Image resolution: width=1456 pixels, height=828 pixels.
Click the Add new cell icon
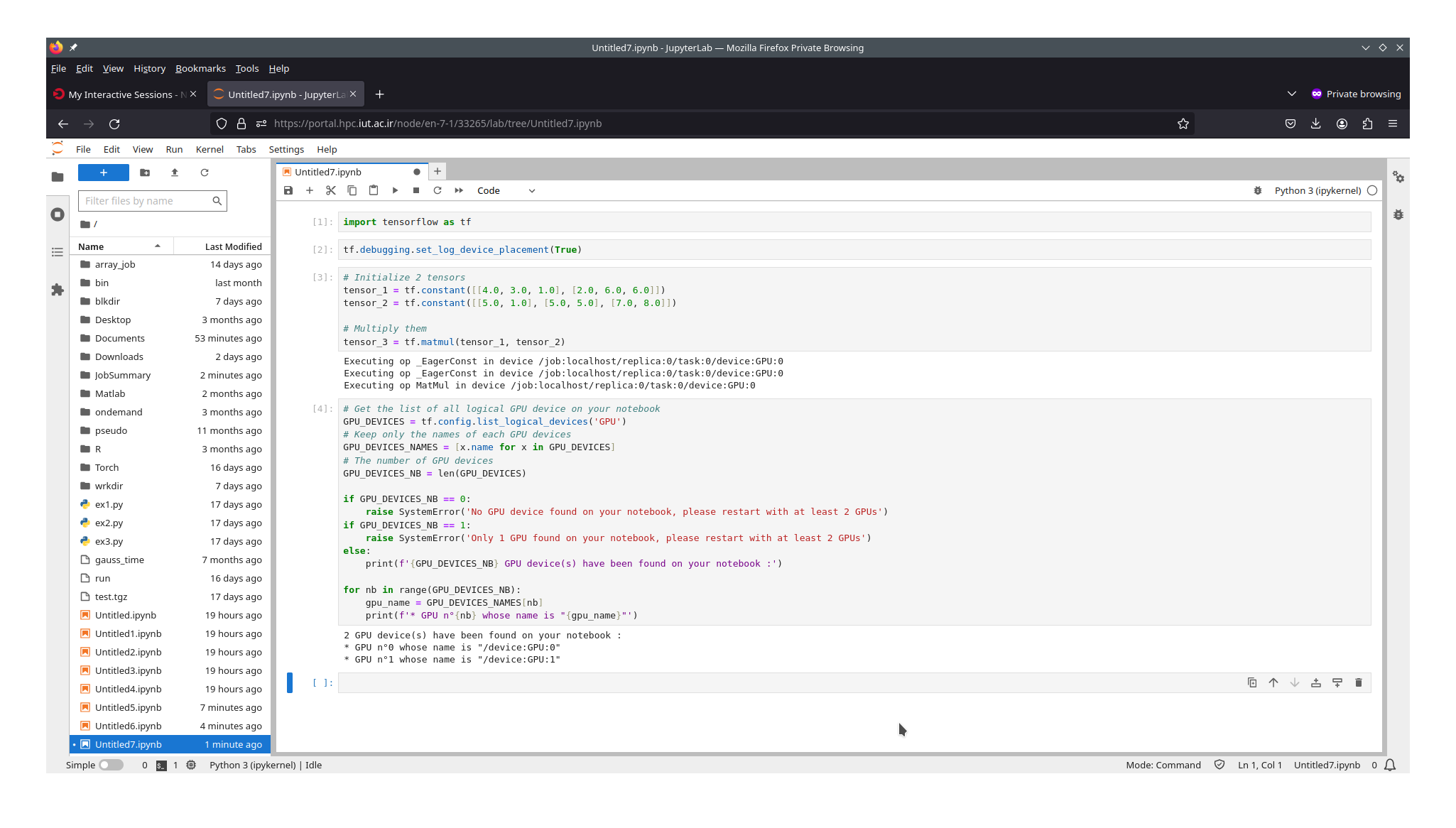point(309,190)
